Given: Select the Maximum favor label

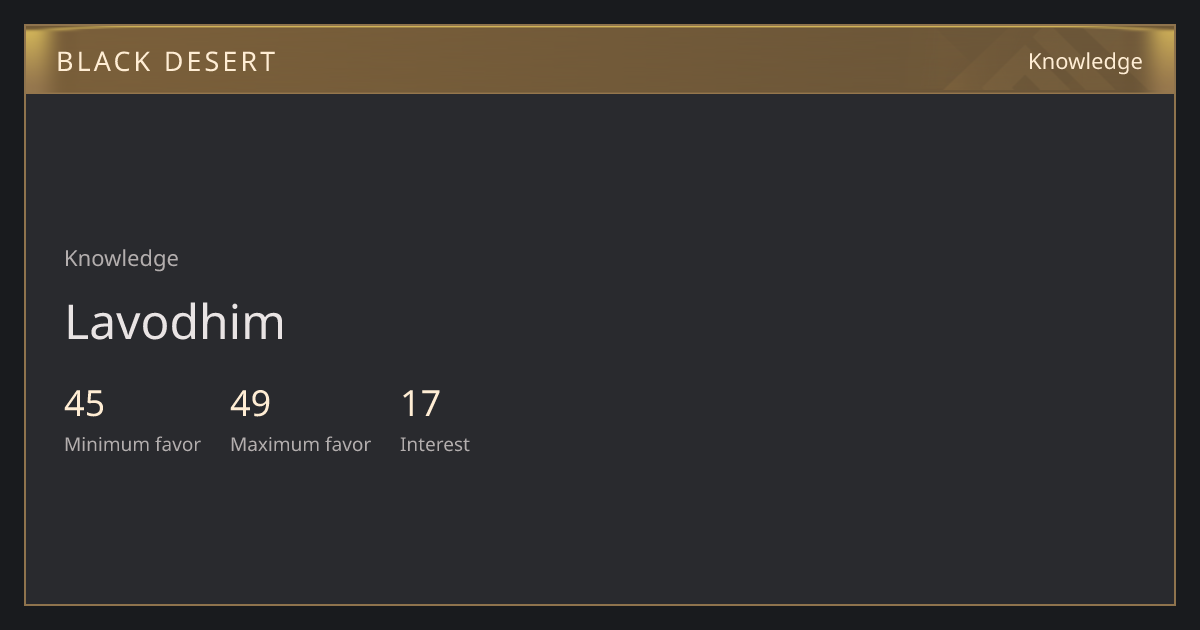Looking at the screenshot, I should [300, 444].
